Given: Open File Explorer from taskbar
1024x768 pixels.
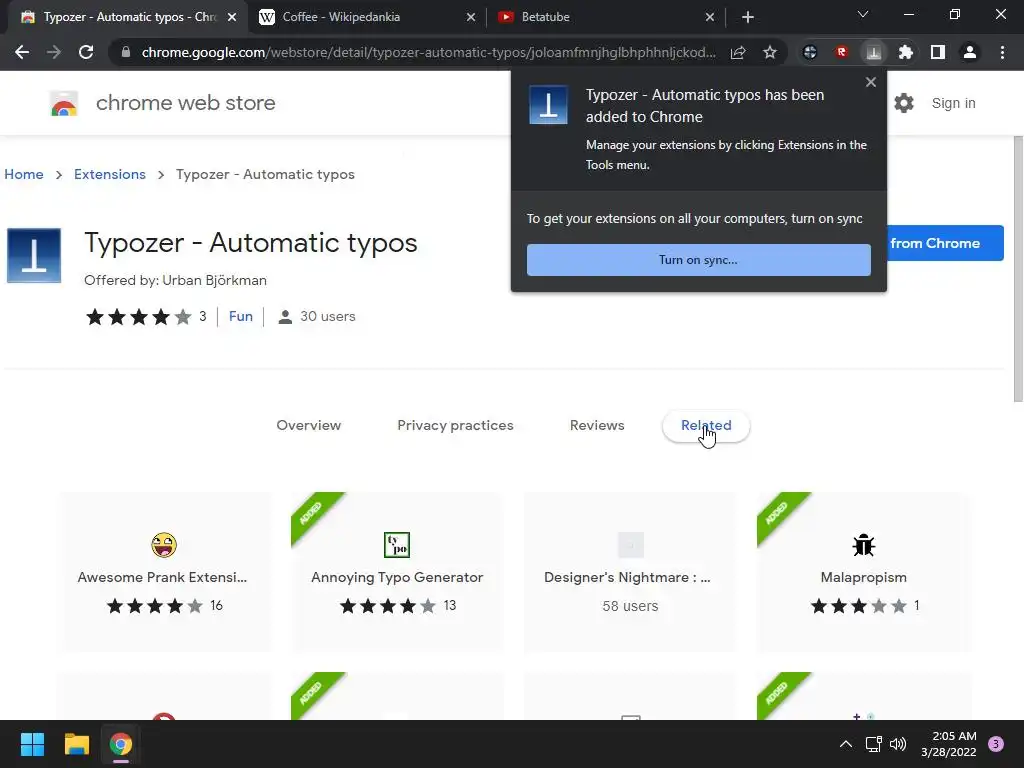Looking at the screenshot, I should tap(76, 744).
